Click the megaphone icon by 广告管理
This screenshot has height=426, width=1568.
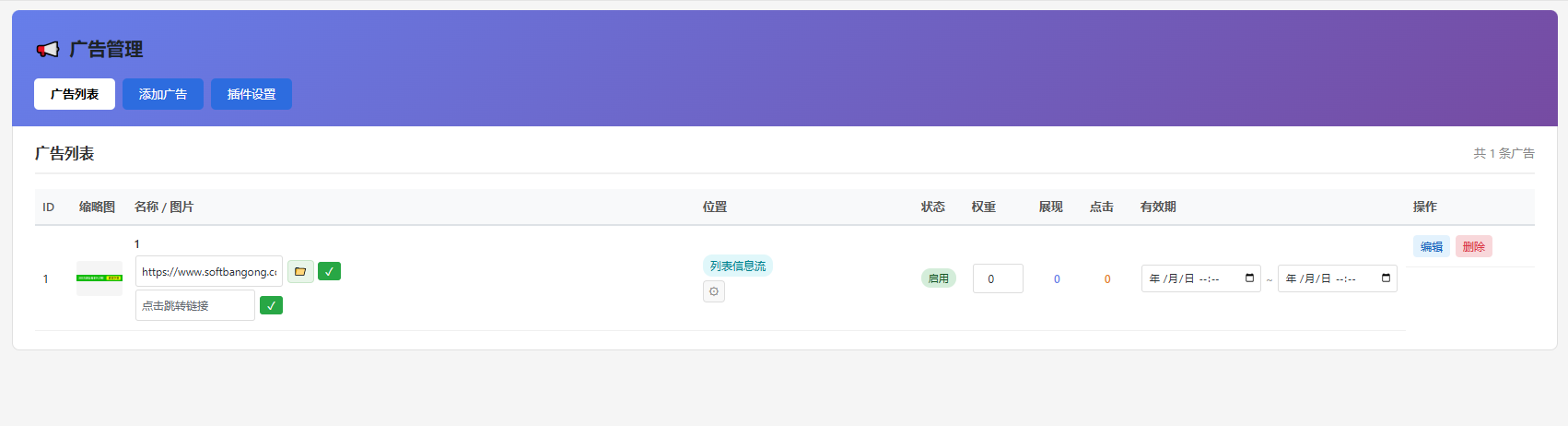(47, 49)
